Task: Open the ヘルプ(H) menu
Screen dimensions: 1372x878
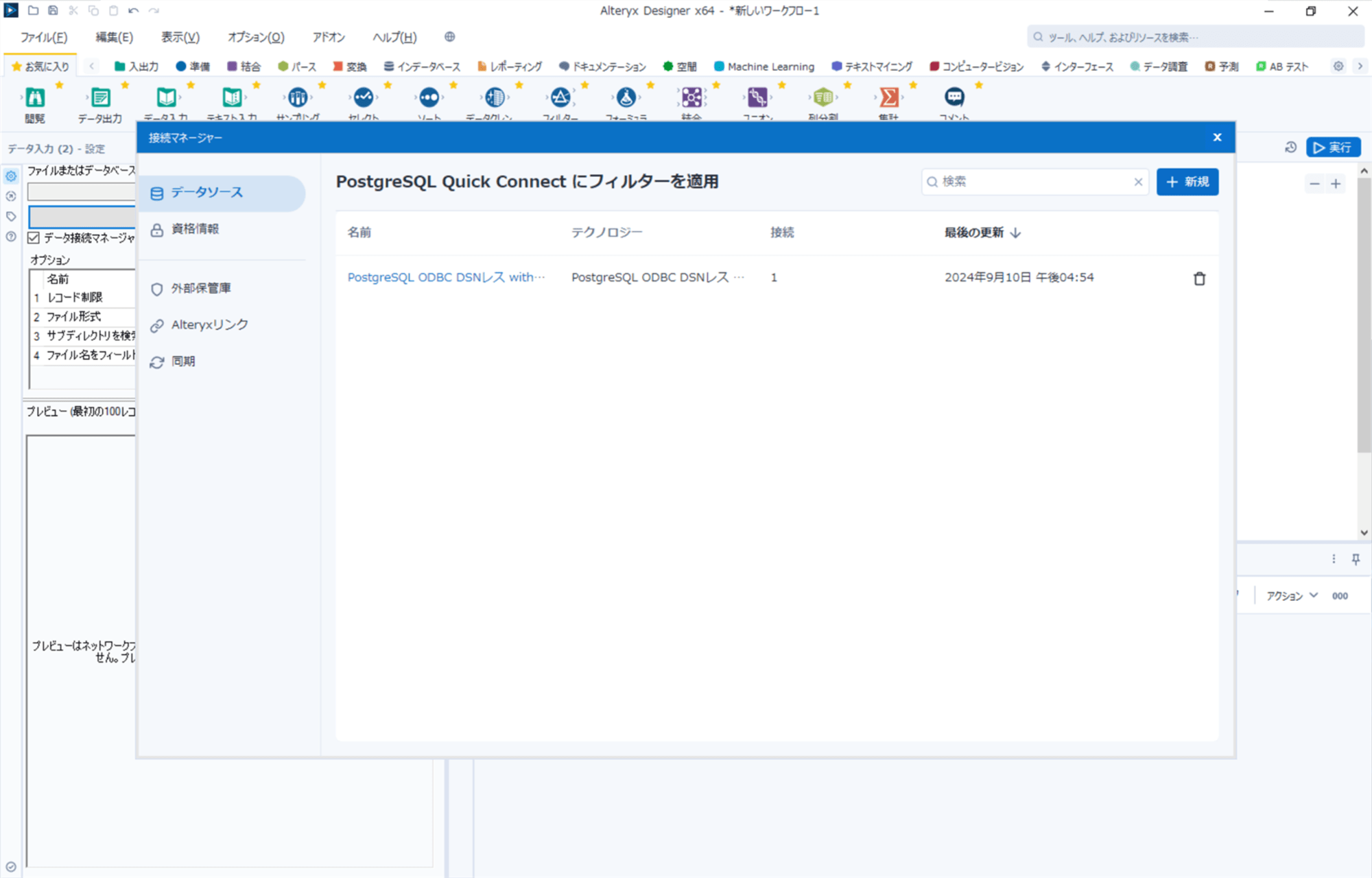Action: (x=394, y=37)
